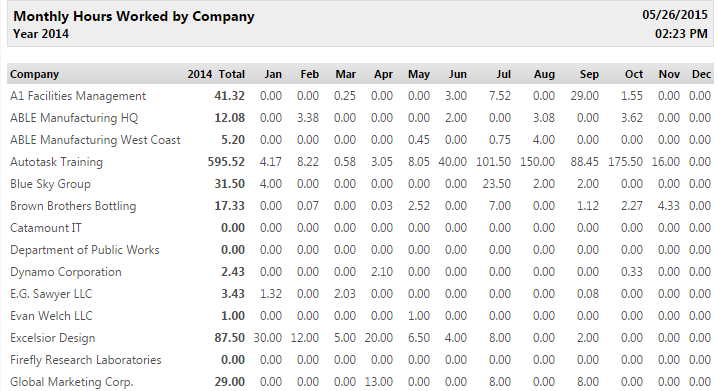
Task: Click the Jun column header
Action: pos(457,74)
